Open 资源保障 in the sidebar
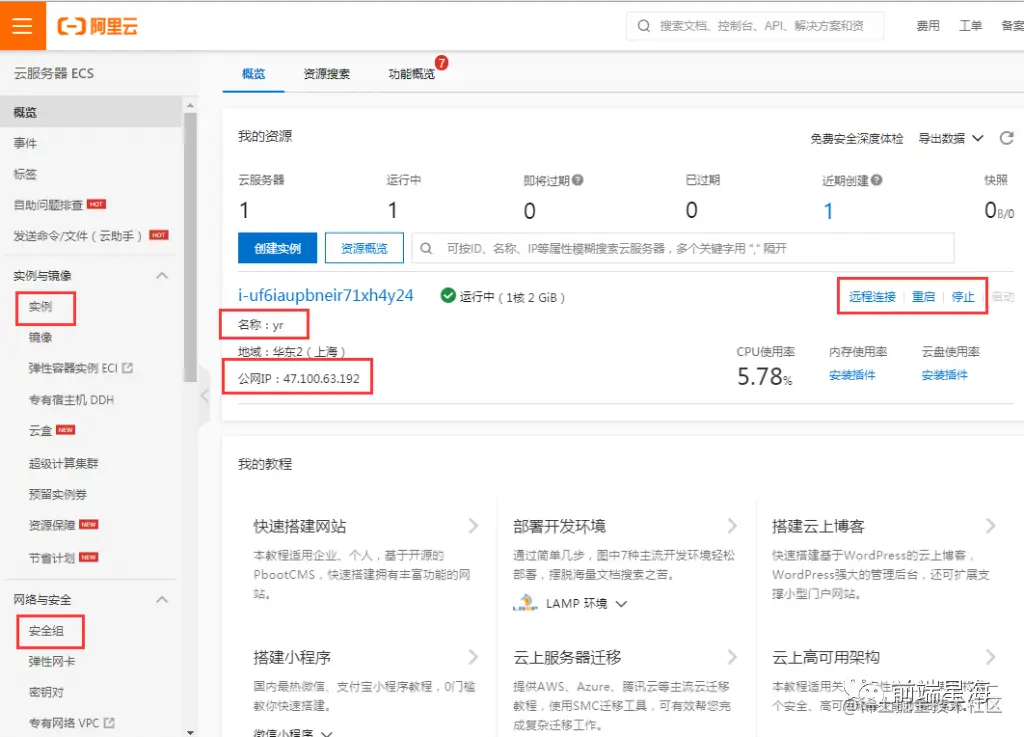 coord(52,525)
